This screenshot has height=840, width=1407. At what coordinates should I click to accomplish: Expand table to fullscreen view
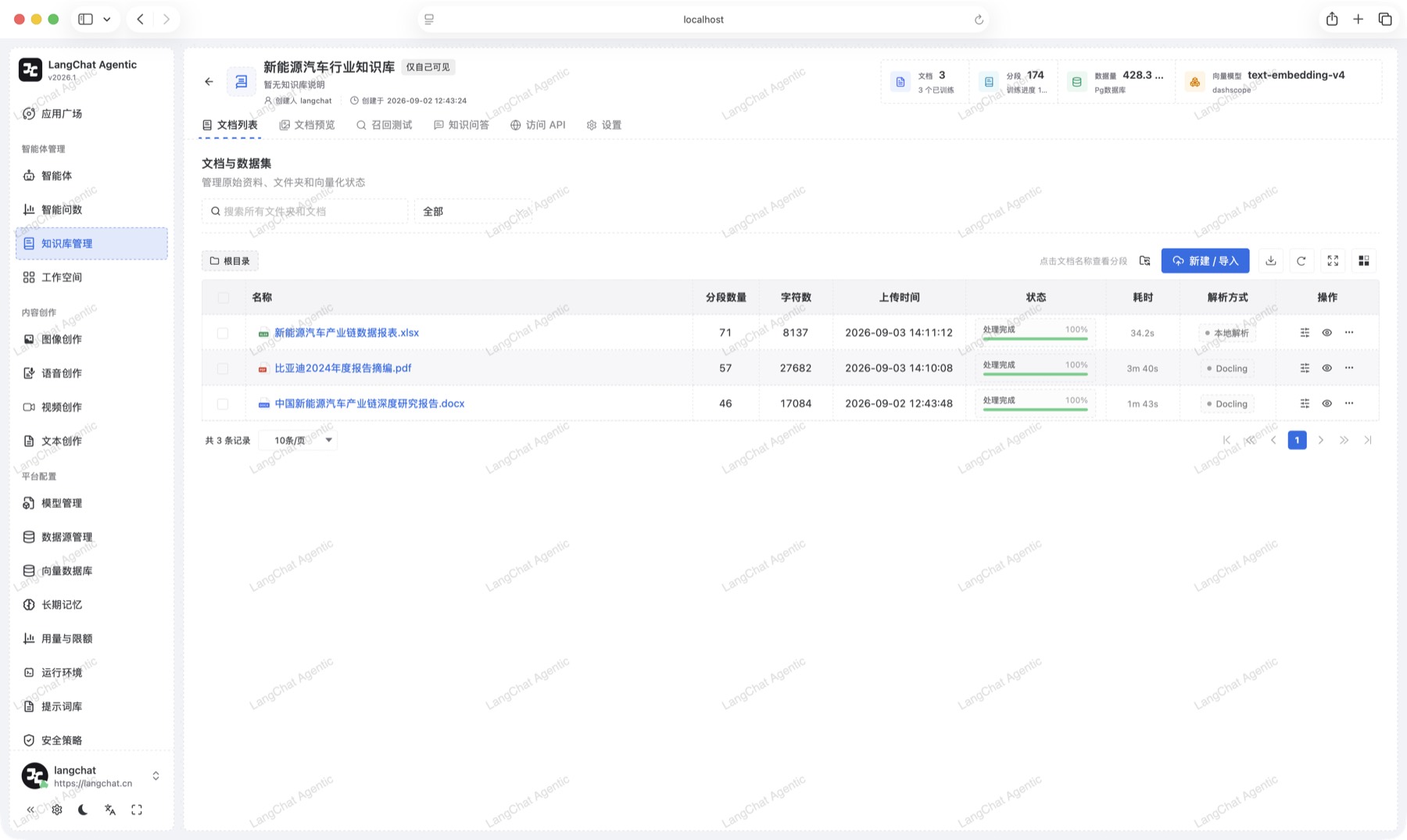[x=1333, y=261]
